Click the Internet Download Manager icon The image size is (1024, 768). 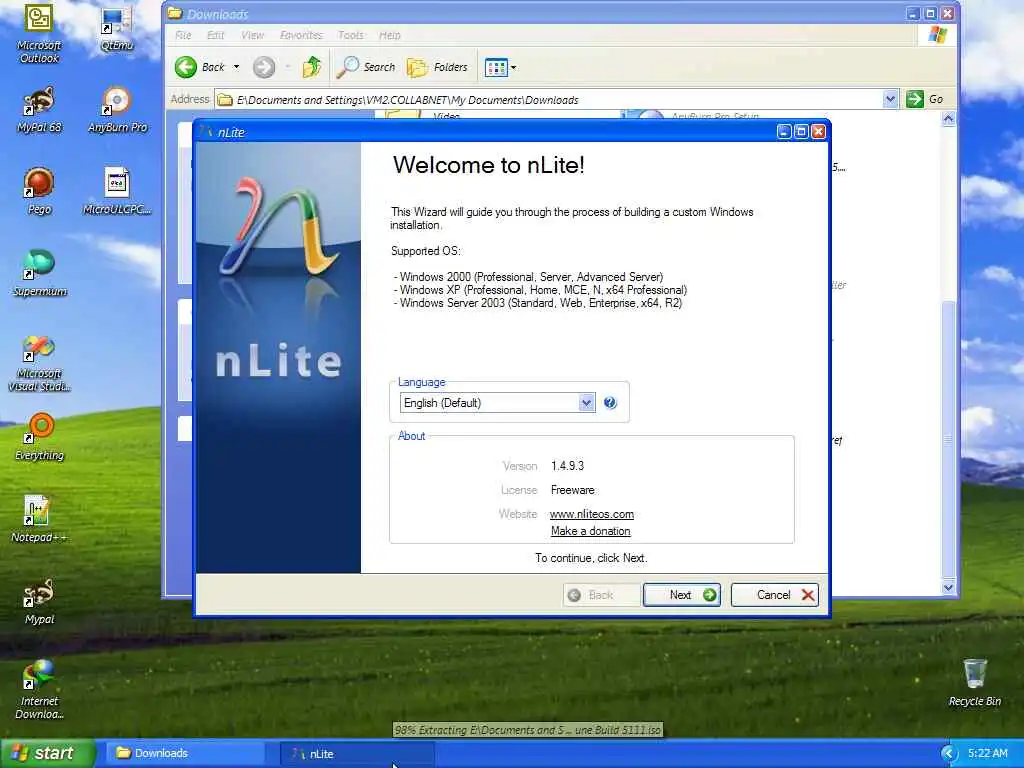coord(39,691)
